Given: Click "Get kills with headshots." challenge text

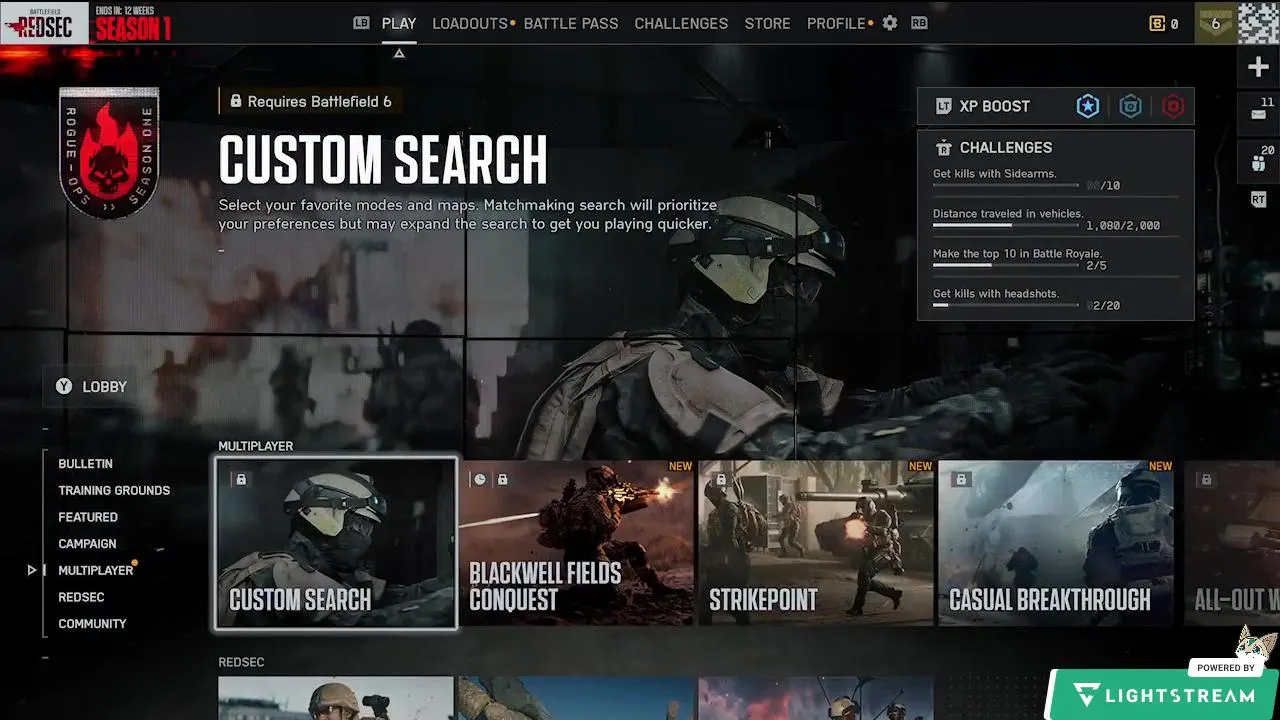Looking at the screenshot, I should click(x=996, y=294).
